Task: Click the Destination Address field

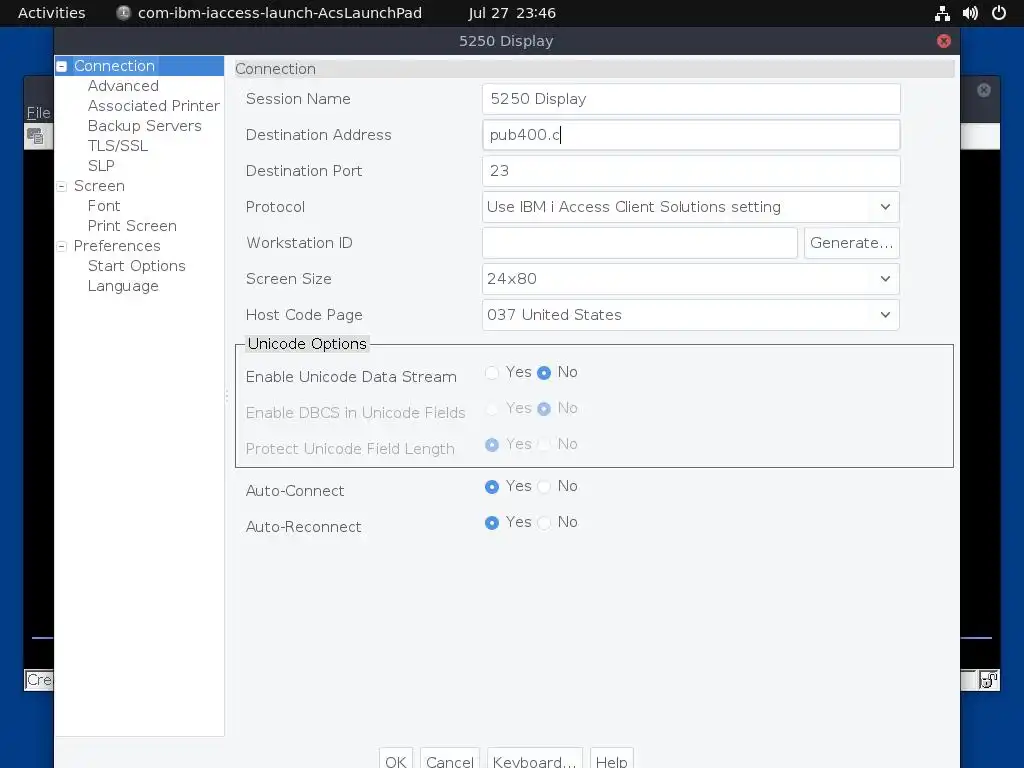Action: (x=691, y=135)
